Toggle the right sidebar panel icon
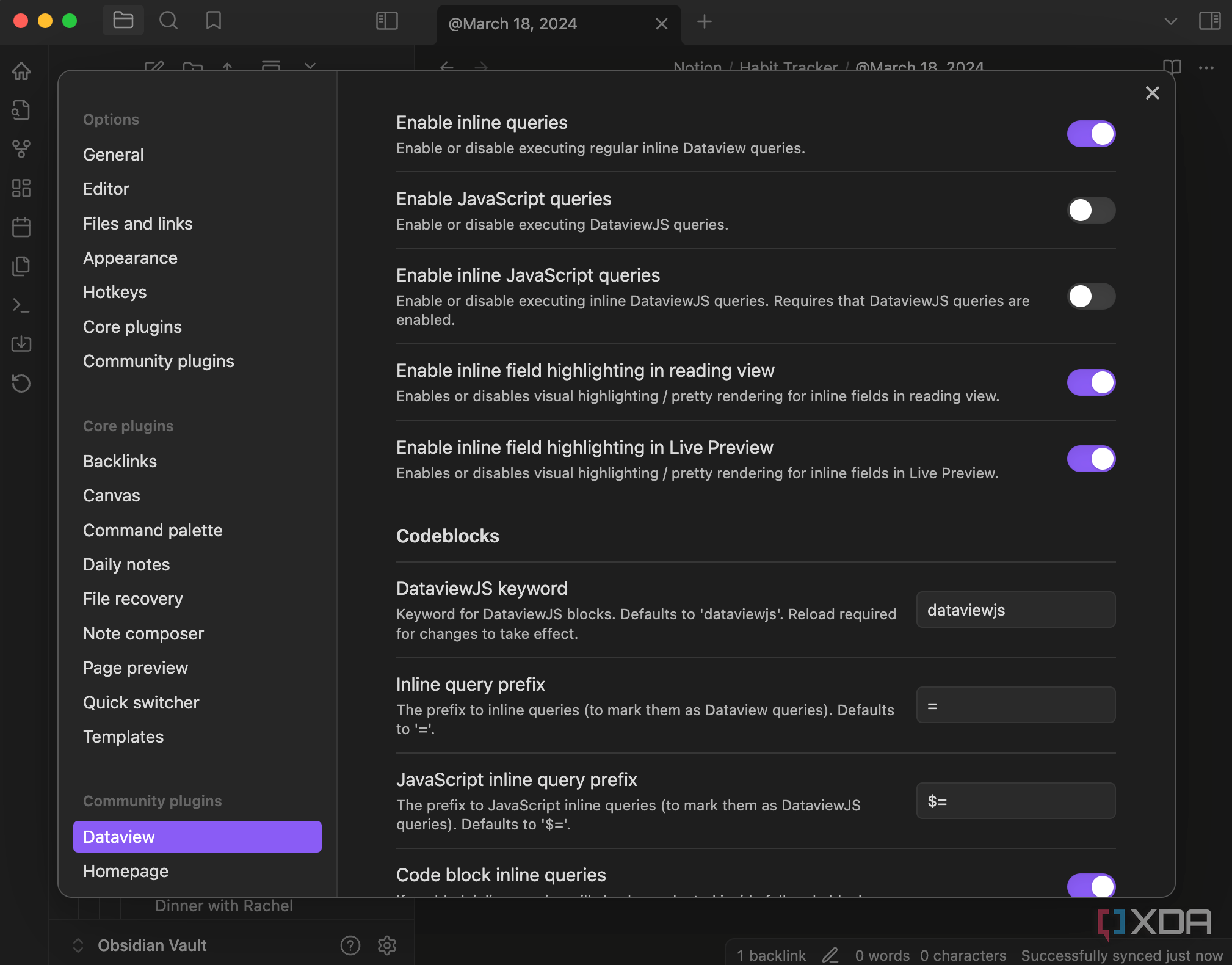1232x965 pixels. coord(1209,21)
